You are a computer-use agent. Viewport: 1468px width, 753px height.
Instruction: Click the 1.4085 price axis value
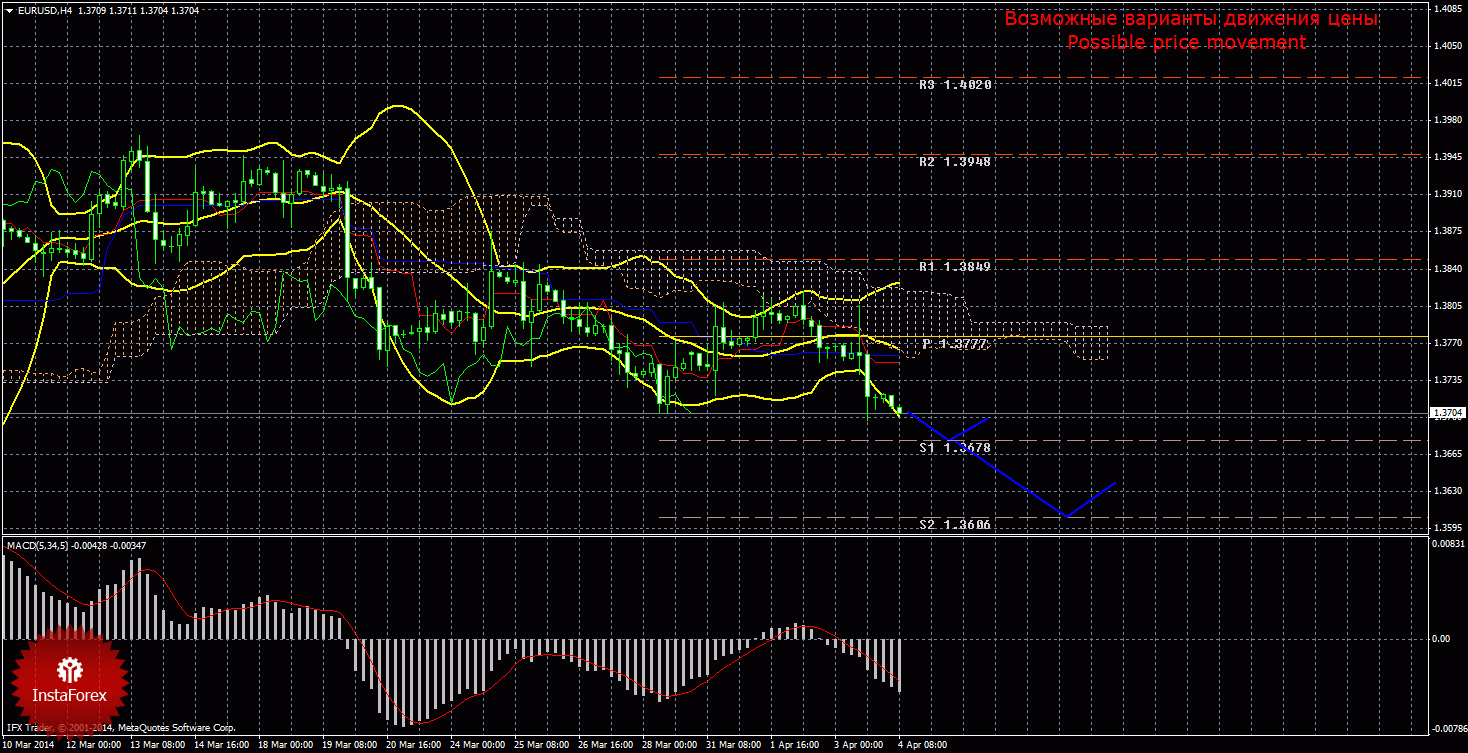[1447, 9]
